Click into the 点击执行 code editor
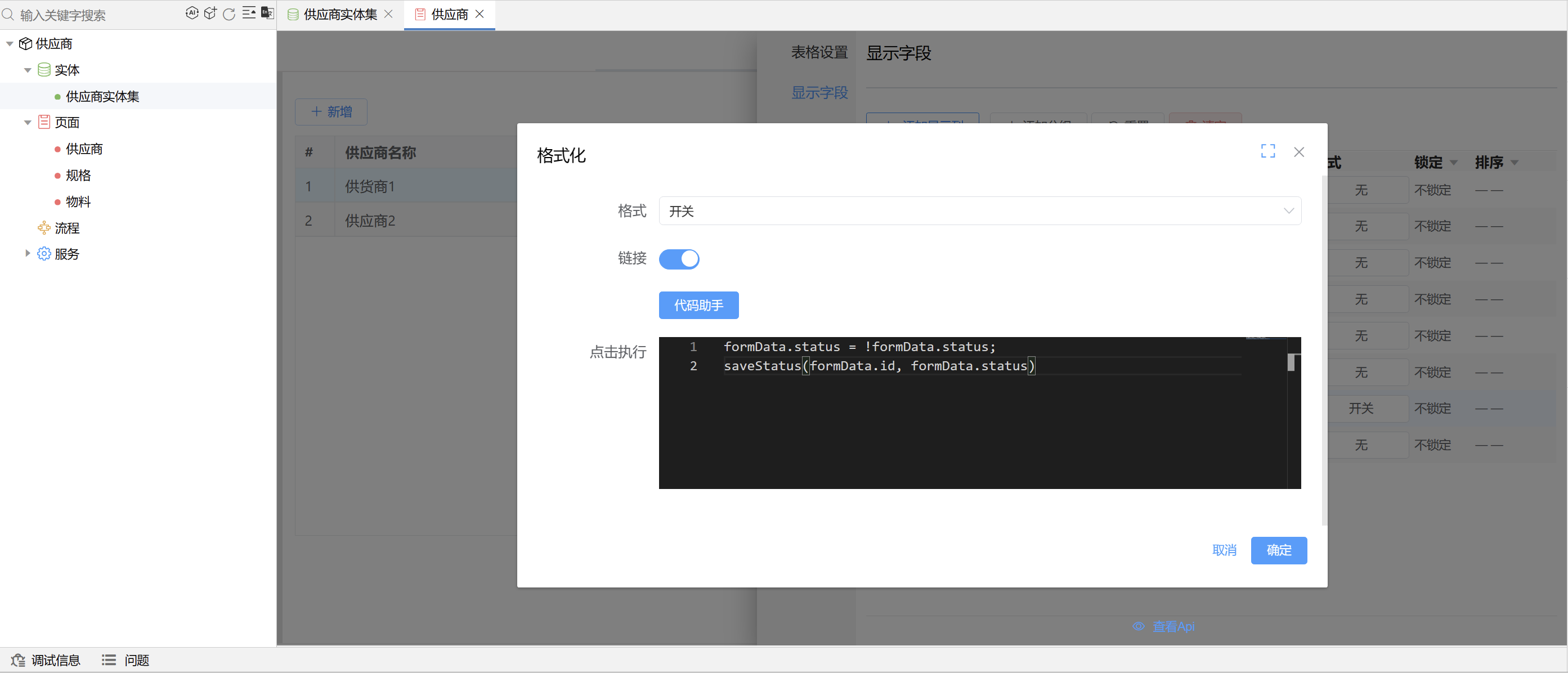The width and height of the screenshot is (1568, 673). tap(974, 426)
